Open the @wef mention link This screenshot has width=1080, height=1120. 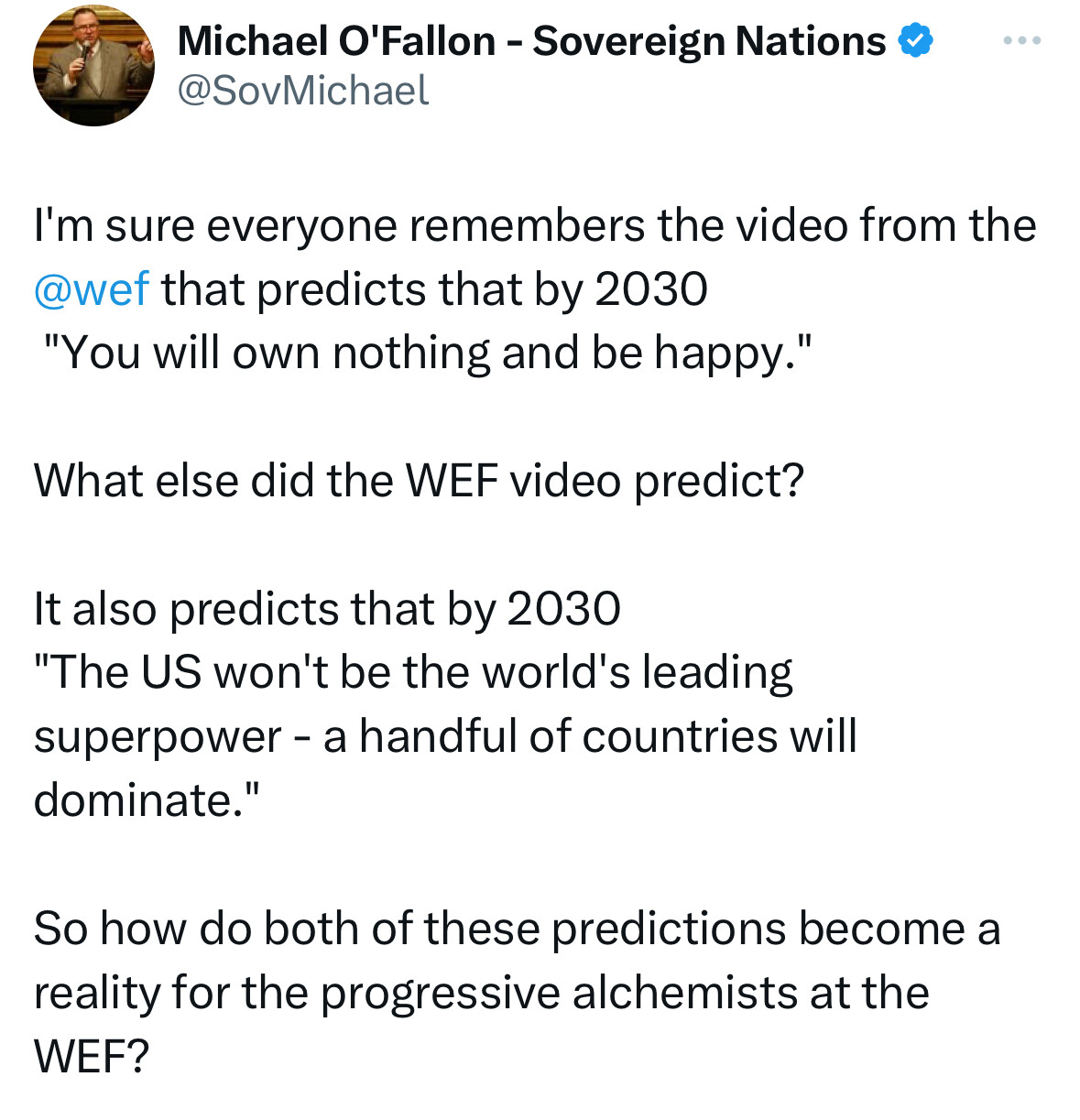[x=91, y=289]
